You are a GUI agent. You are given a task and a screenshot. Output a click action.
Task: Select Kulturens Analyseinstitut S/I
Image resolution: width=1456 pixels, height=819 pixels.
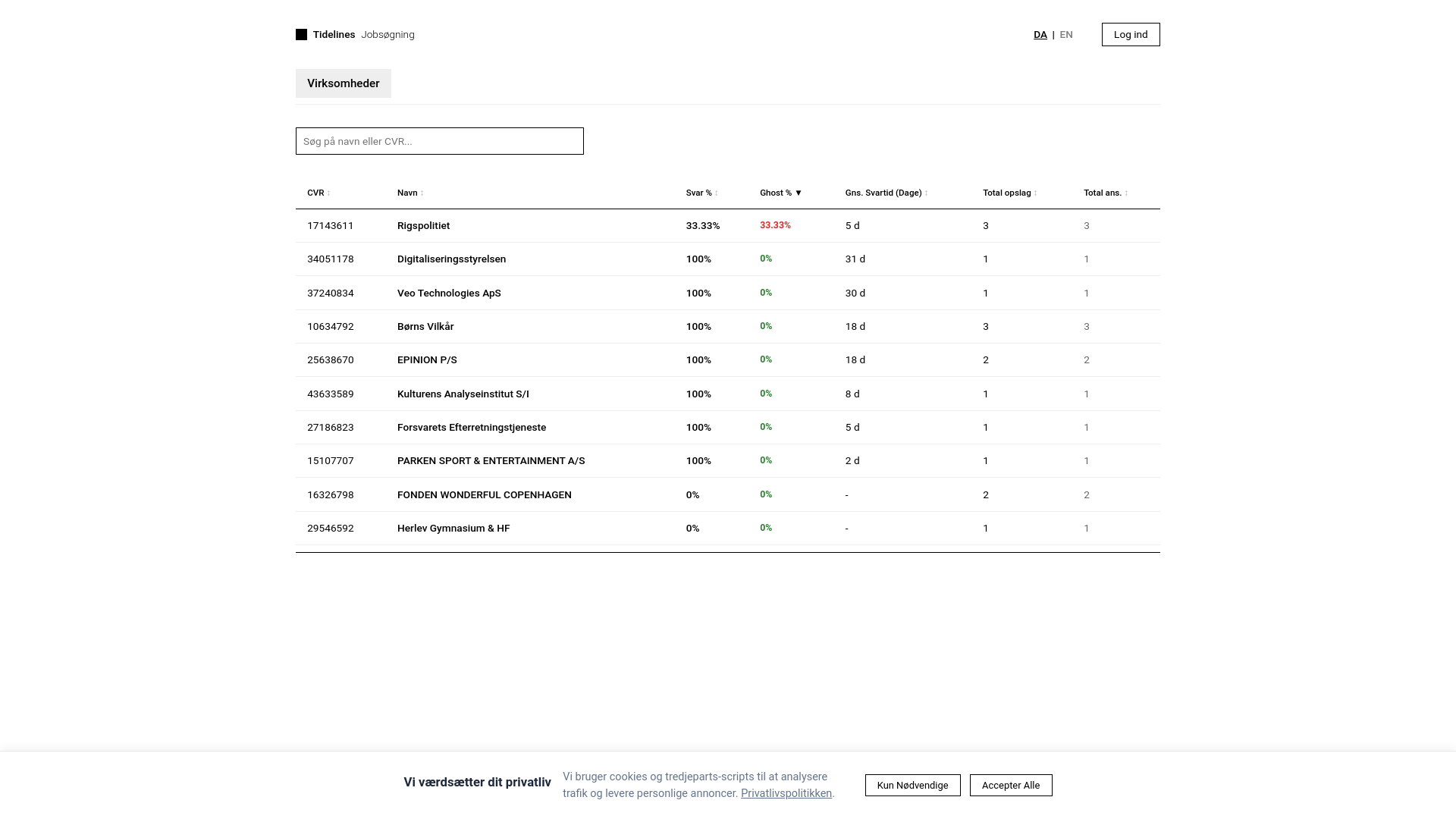click(463, 394)
